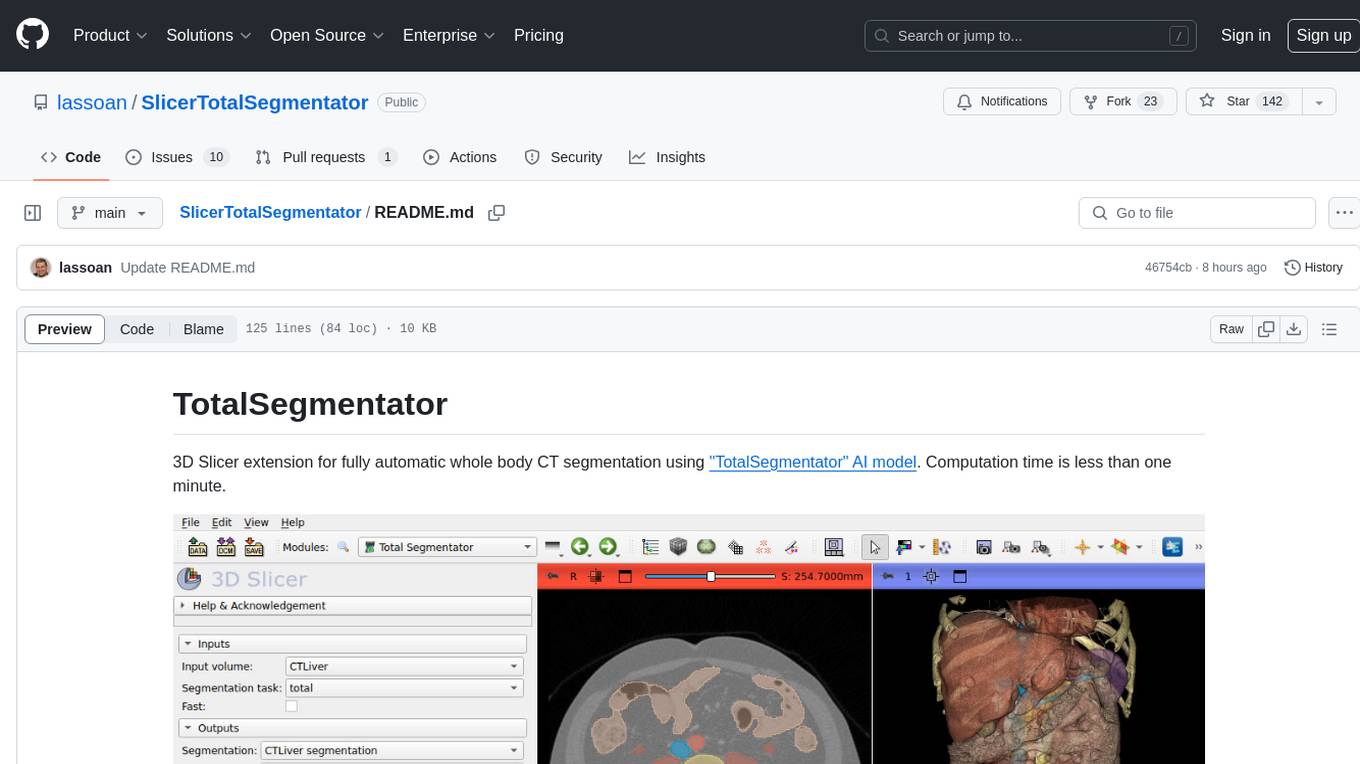
Task: Open the Segmentation task total dropdown
Action: click(x=404, y=688)
